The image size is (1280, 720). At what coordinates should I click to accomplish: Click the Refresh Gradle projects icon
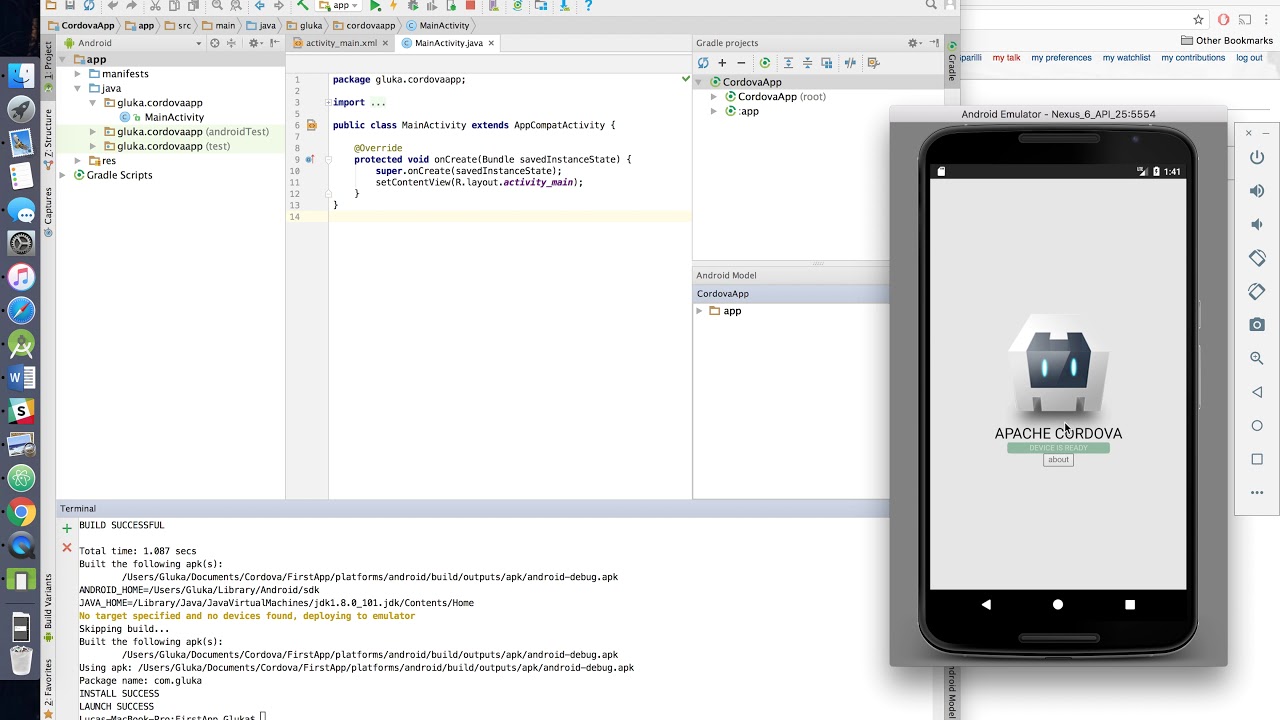(x=703, y=62)
